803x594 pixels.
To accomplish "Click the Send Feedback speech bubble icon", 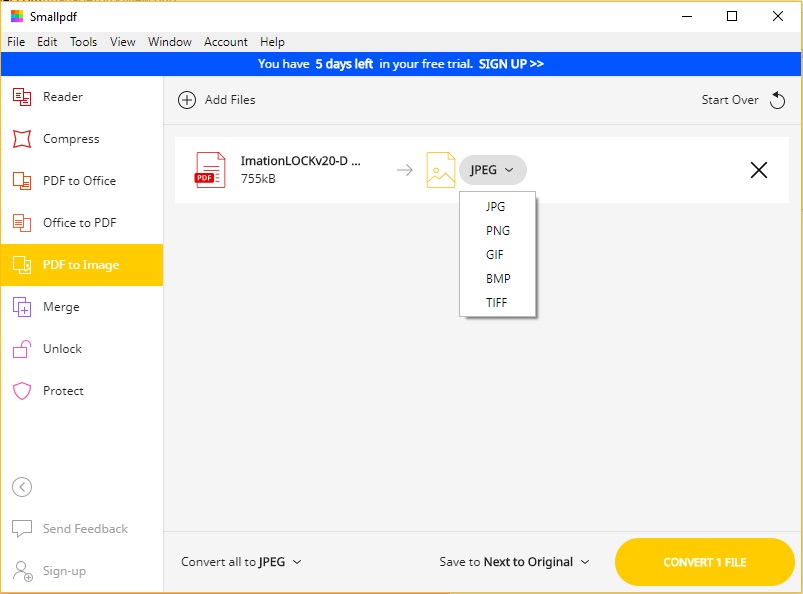I will coord(22,528).
